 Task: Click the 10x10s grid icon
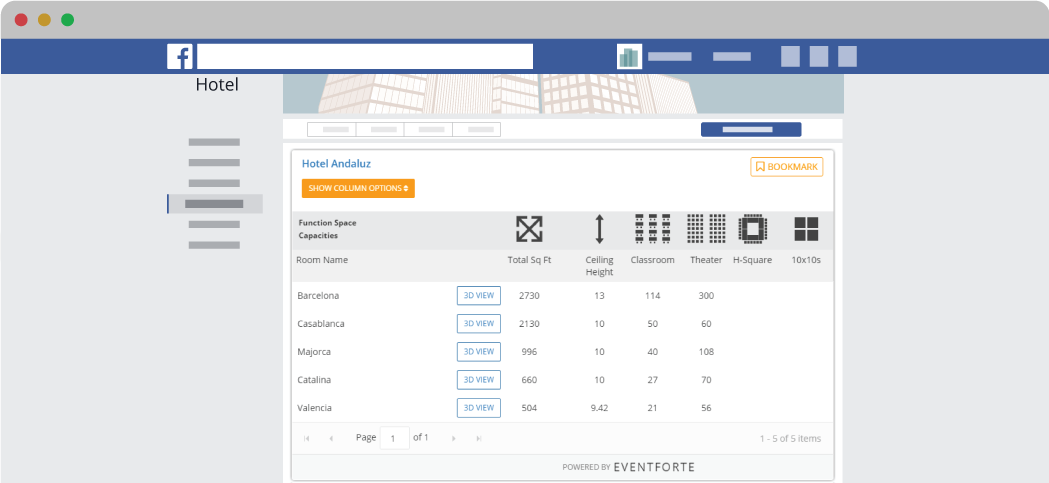coord(806,229)
